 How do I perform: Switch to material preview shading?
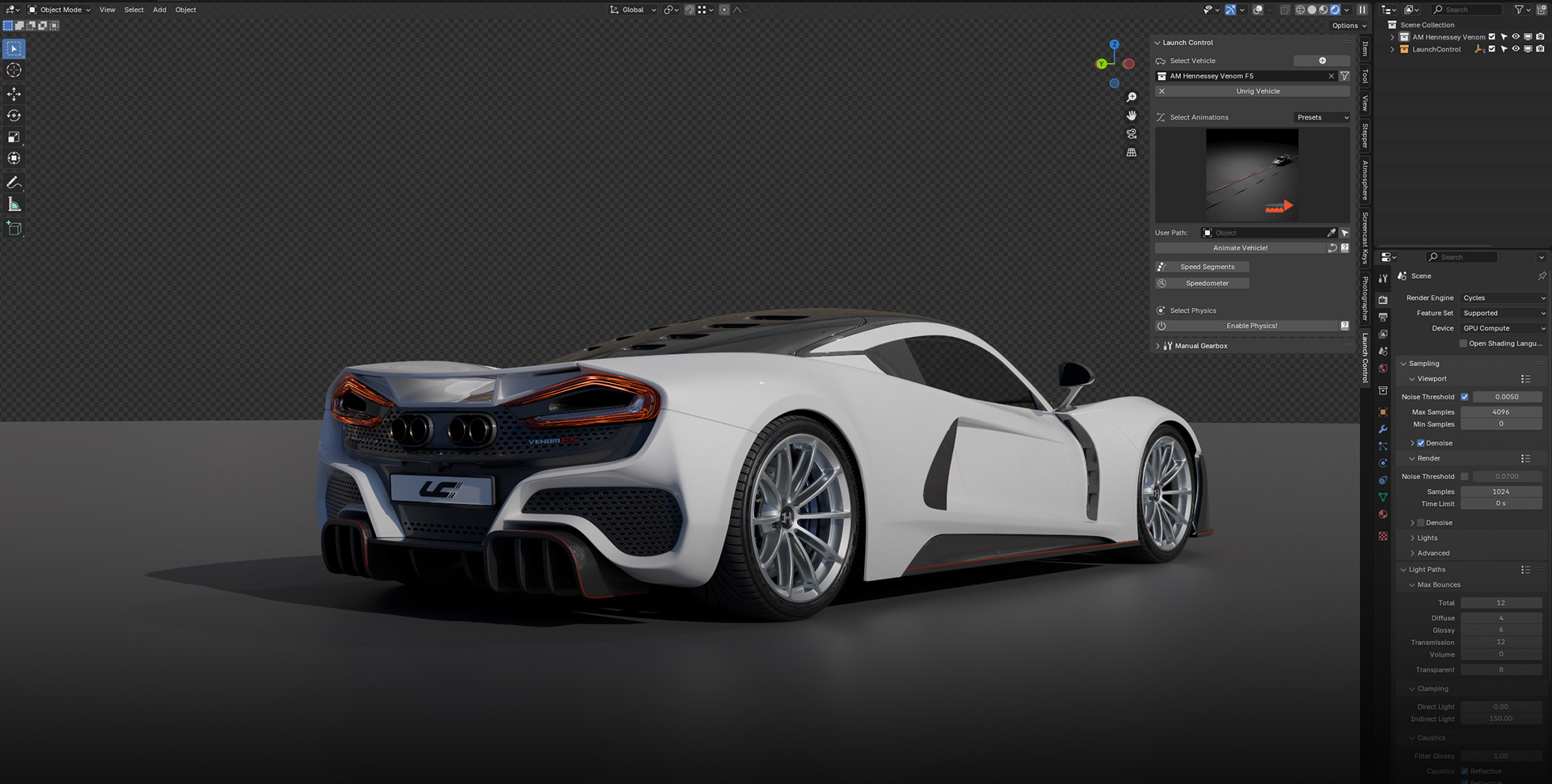pyautogui.click(x=1323, y=10)
